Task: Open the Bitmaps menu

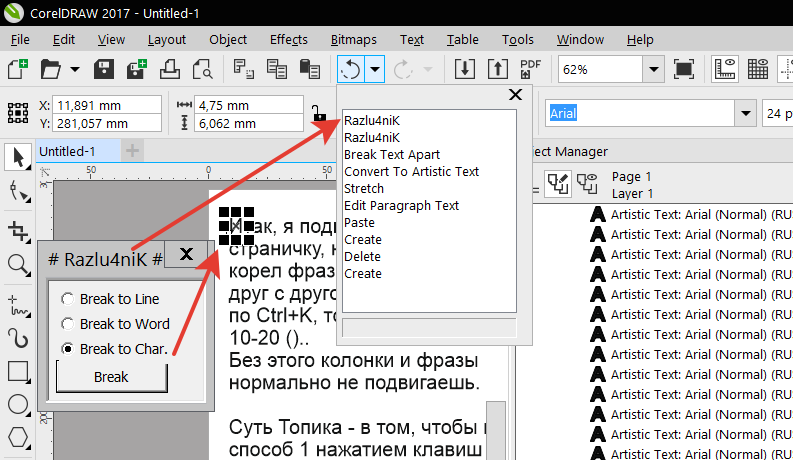Action: pyautogui.click(x=353, y=40)
